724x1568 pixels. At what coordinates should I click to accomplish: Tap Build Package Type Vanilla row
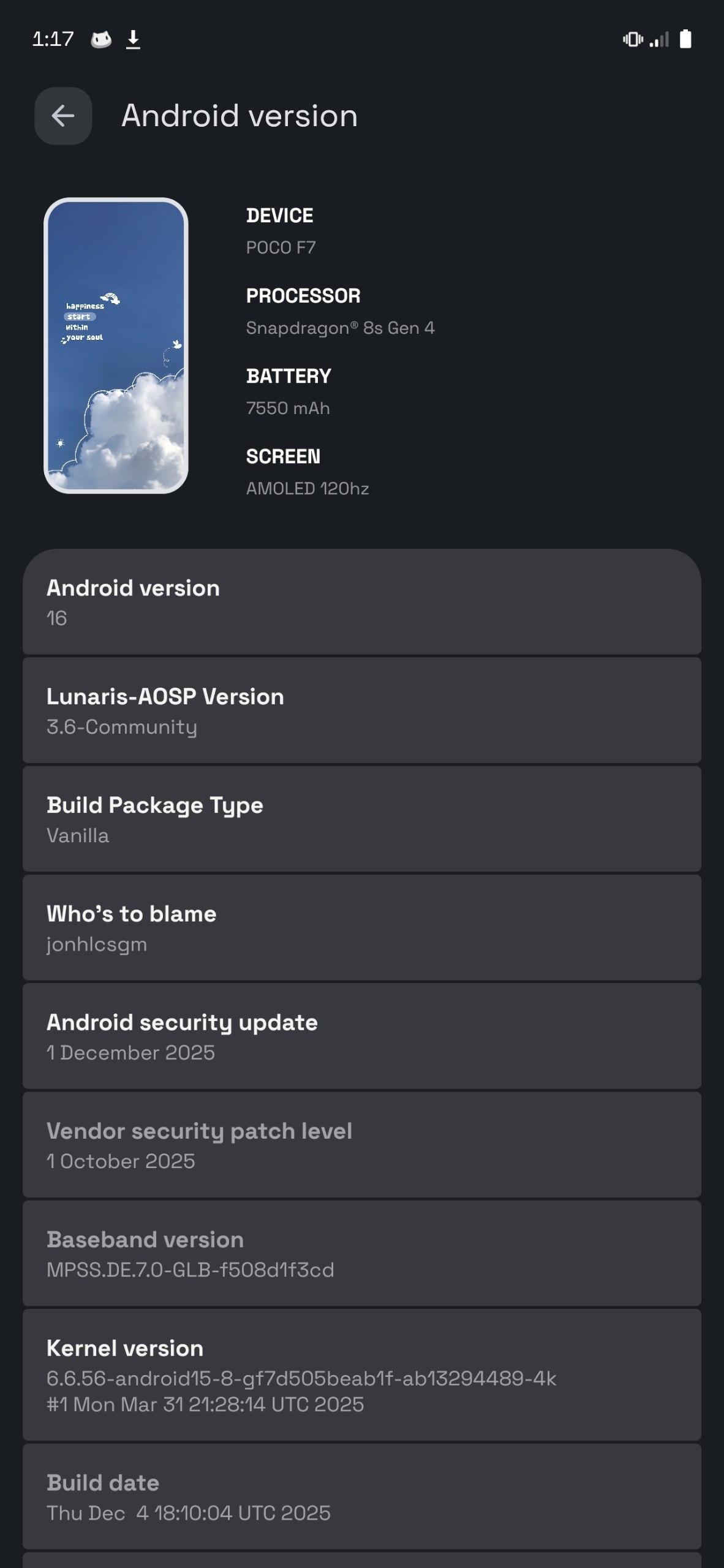pyautogui.click(x=361, y=819)
